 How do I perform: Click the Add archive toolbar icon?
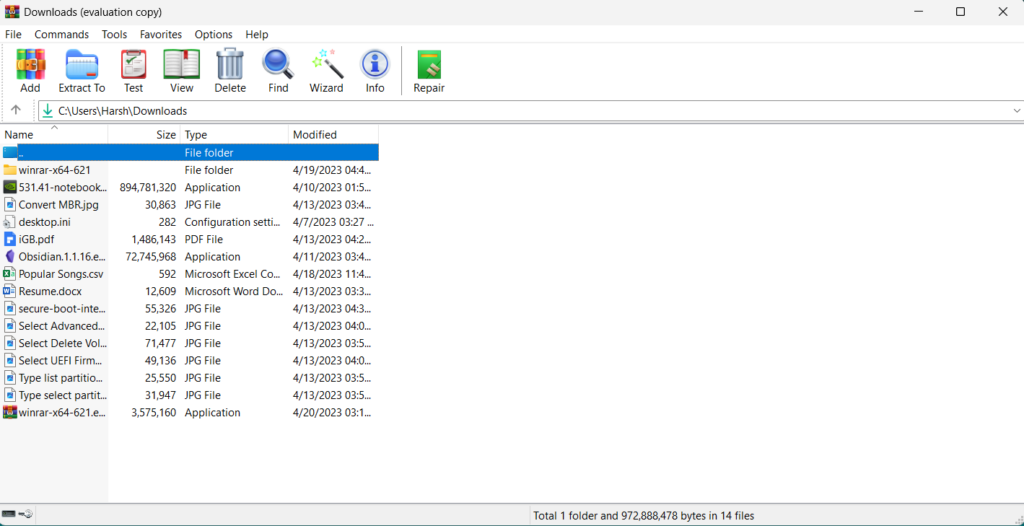[30, 71]
